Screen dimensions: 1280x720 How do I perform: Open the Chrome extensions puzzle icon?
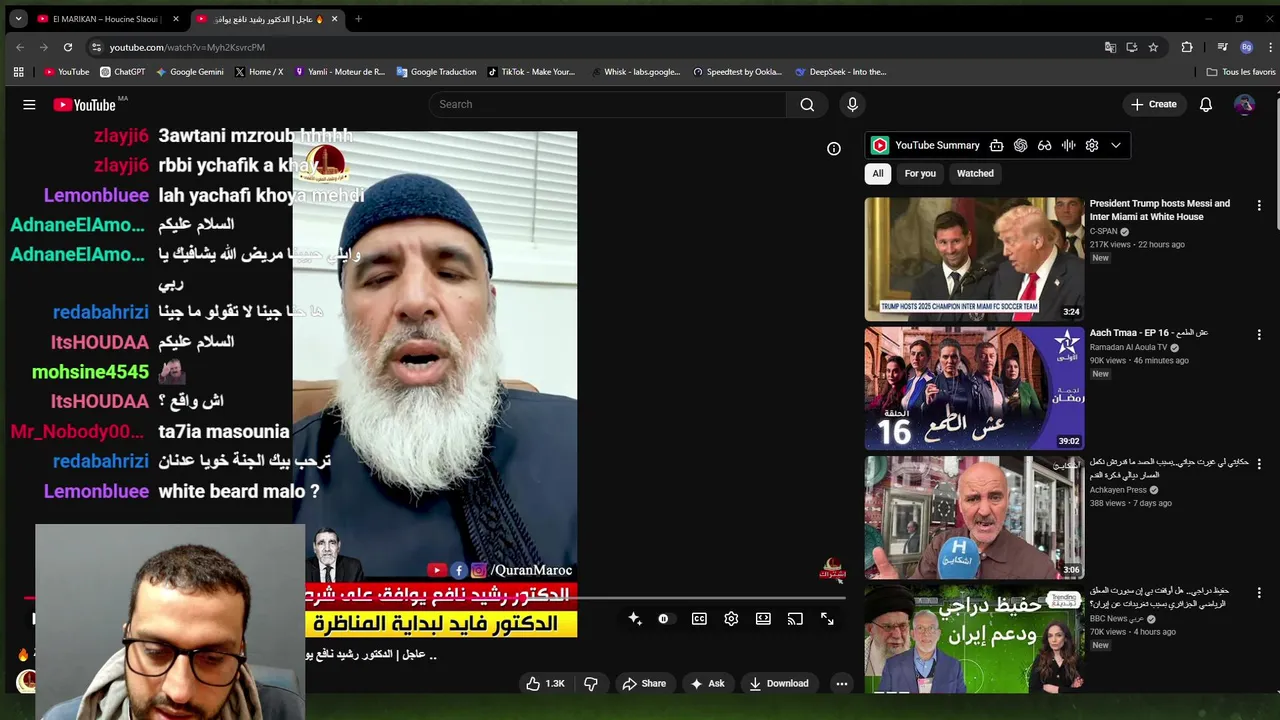(x=1187, y=47)
